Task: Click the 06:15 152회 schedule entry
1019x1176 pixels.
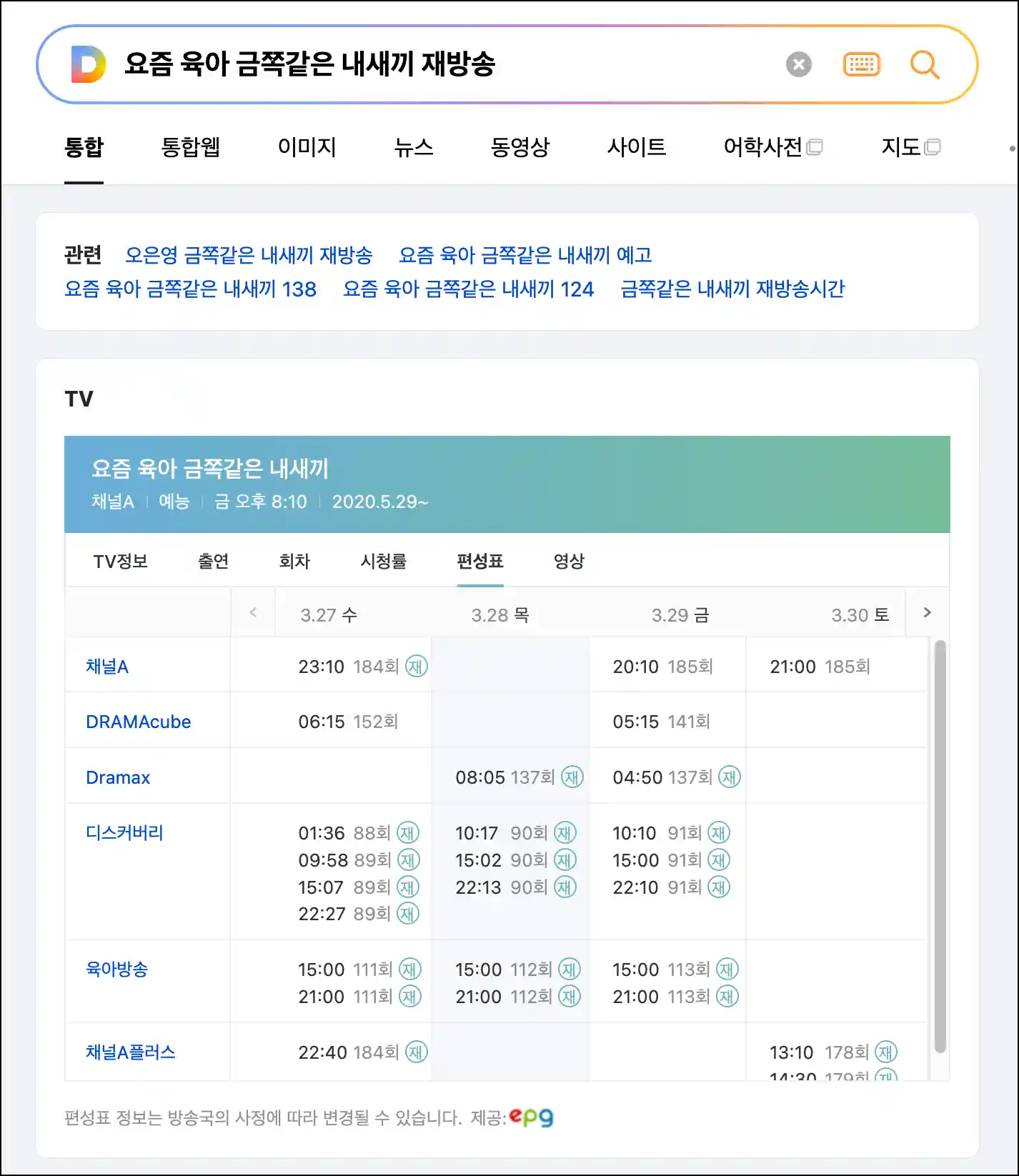Action: (348, 722)
